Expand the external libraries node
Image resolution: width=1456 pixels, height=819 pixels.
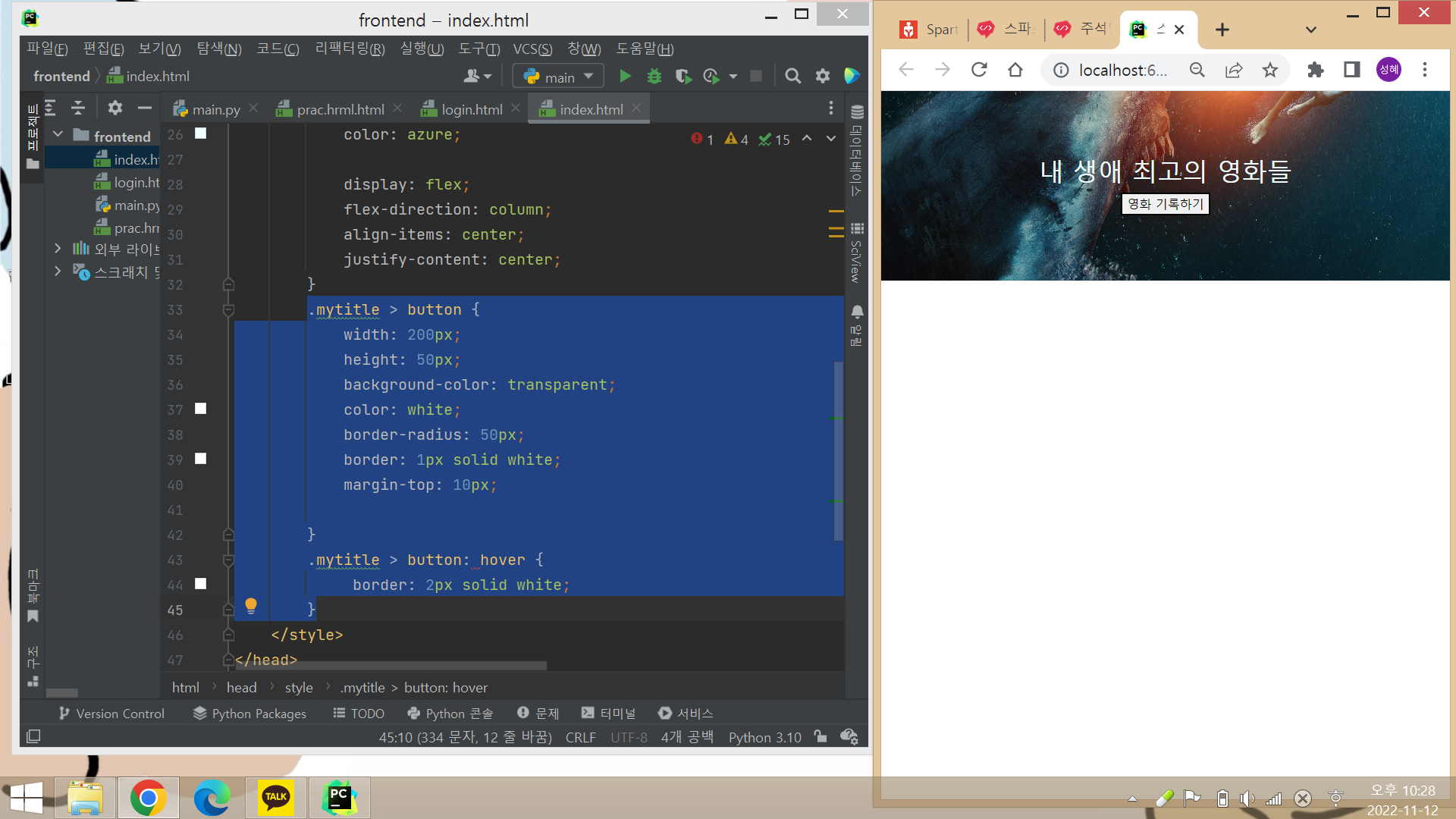[x=58, y=248]
